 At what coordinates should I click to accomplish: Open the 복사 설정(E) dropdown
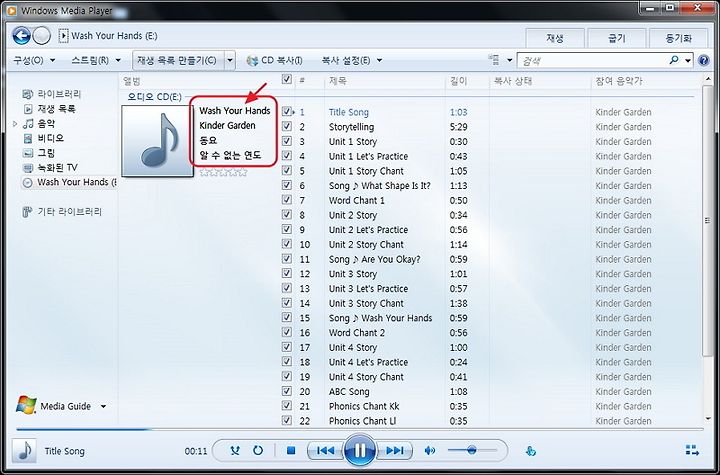[352, 60]
